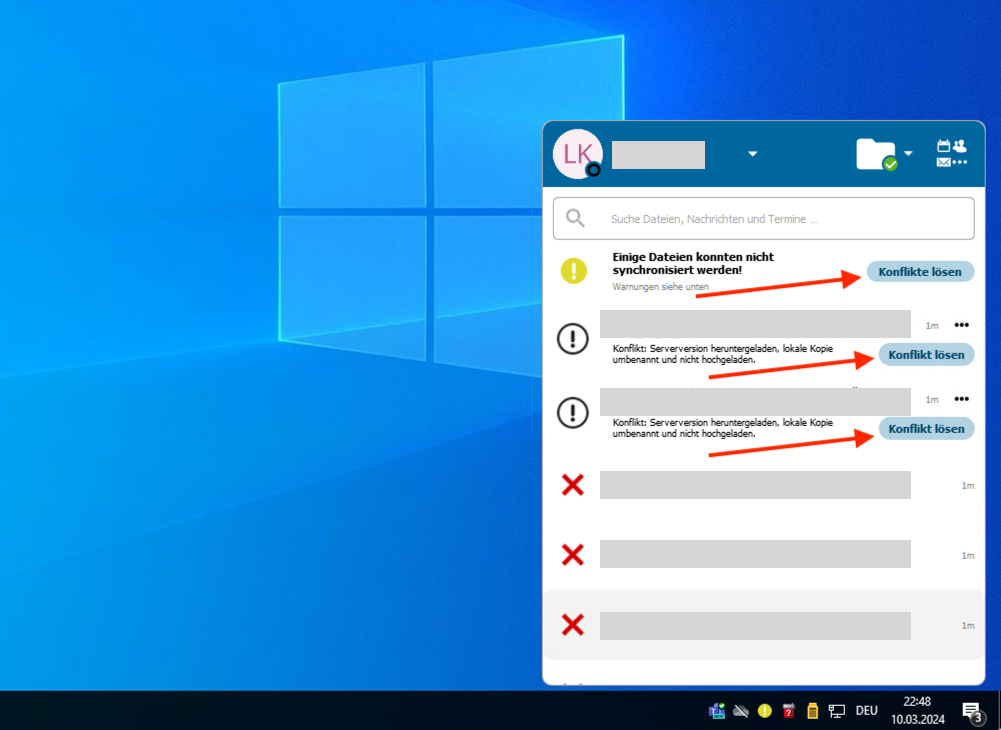Click the LK user avatar

[578, 154]
